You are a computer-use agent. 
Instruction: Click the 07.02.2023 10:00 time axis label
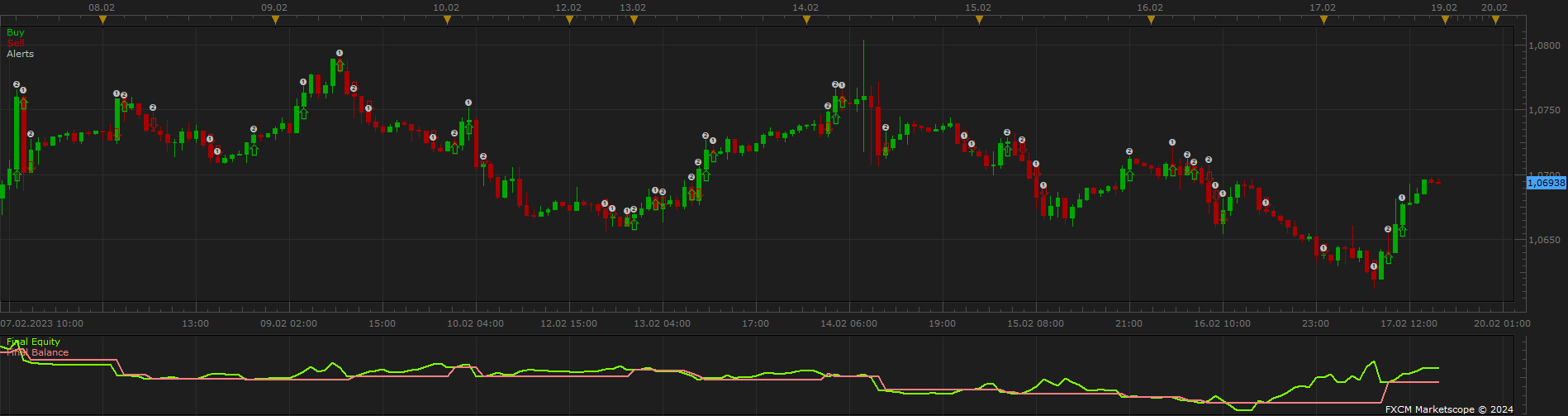(x=41, y=323)
